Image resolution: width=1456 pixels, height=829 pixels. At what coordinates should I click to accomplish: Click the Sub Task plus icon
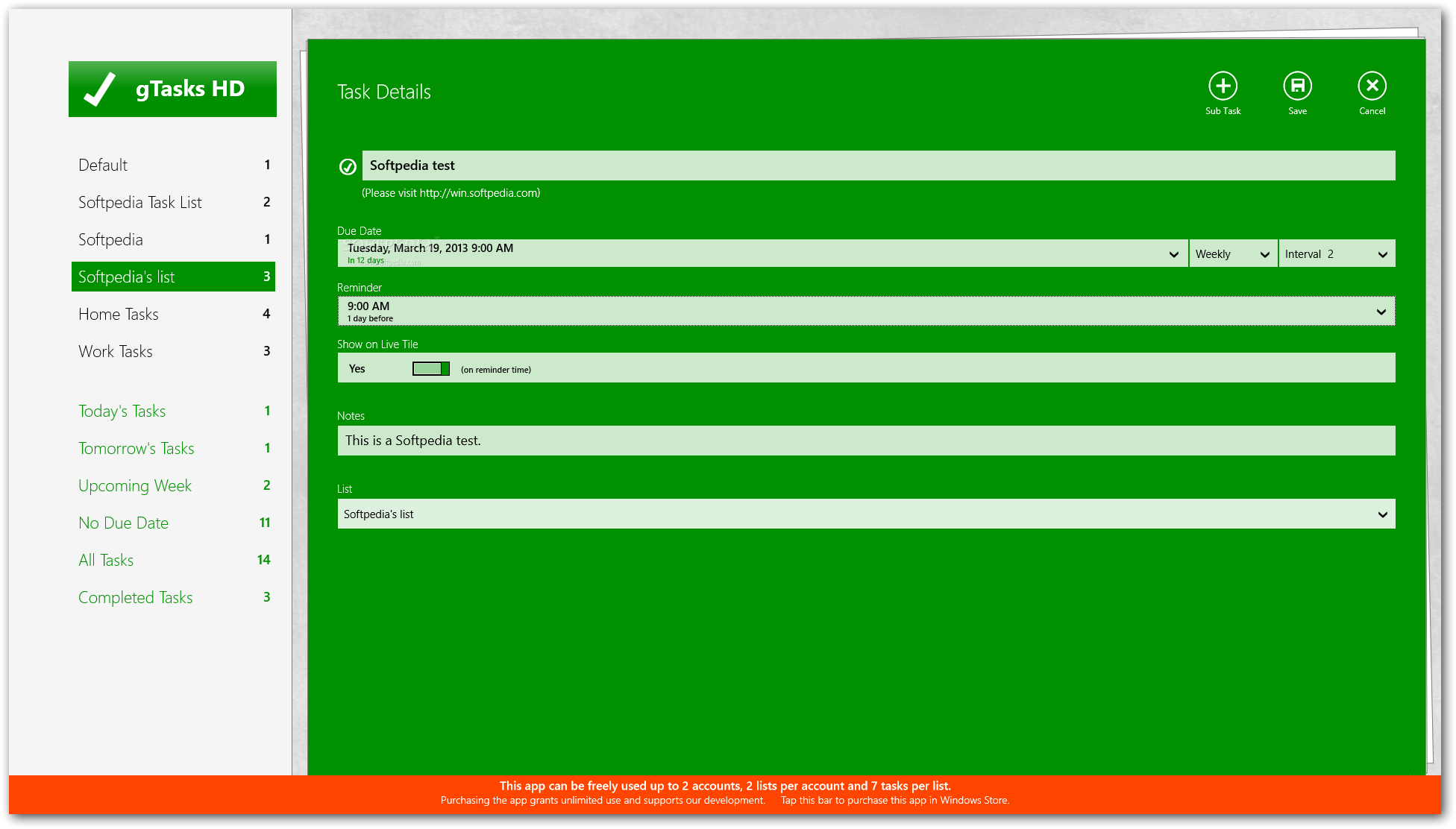pos(1223,86)
